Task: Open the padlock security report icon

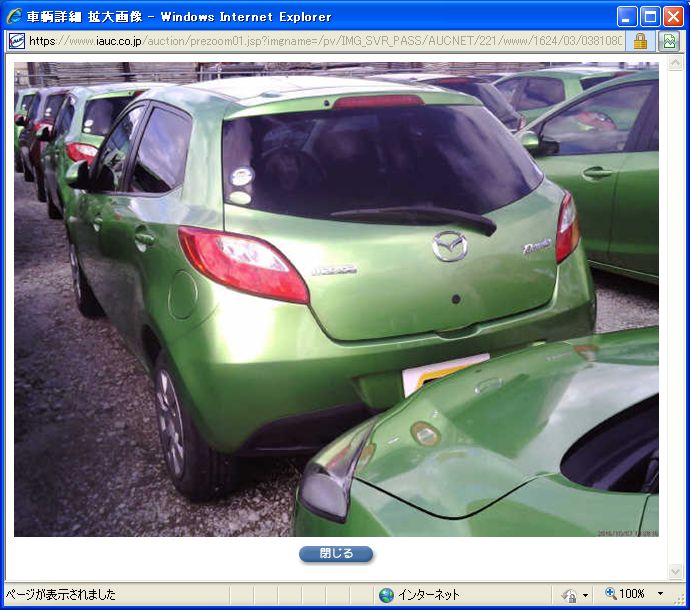Action: 640,41
